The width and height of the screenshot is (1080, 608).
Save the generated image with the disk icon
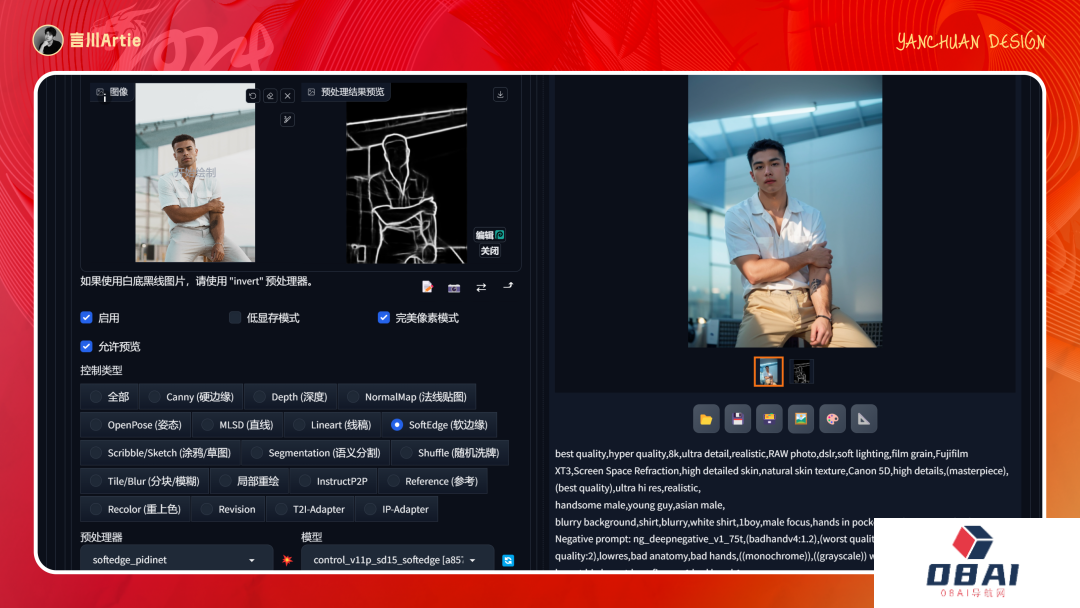pyautogui.click(x=738, y=419)
